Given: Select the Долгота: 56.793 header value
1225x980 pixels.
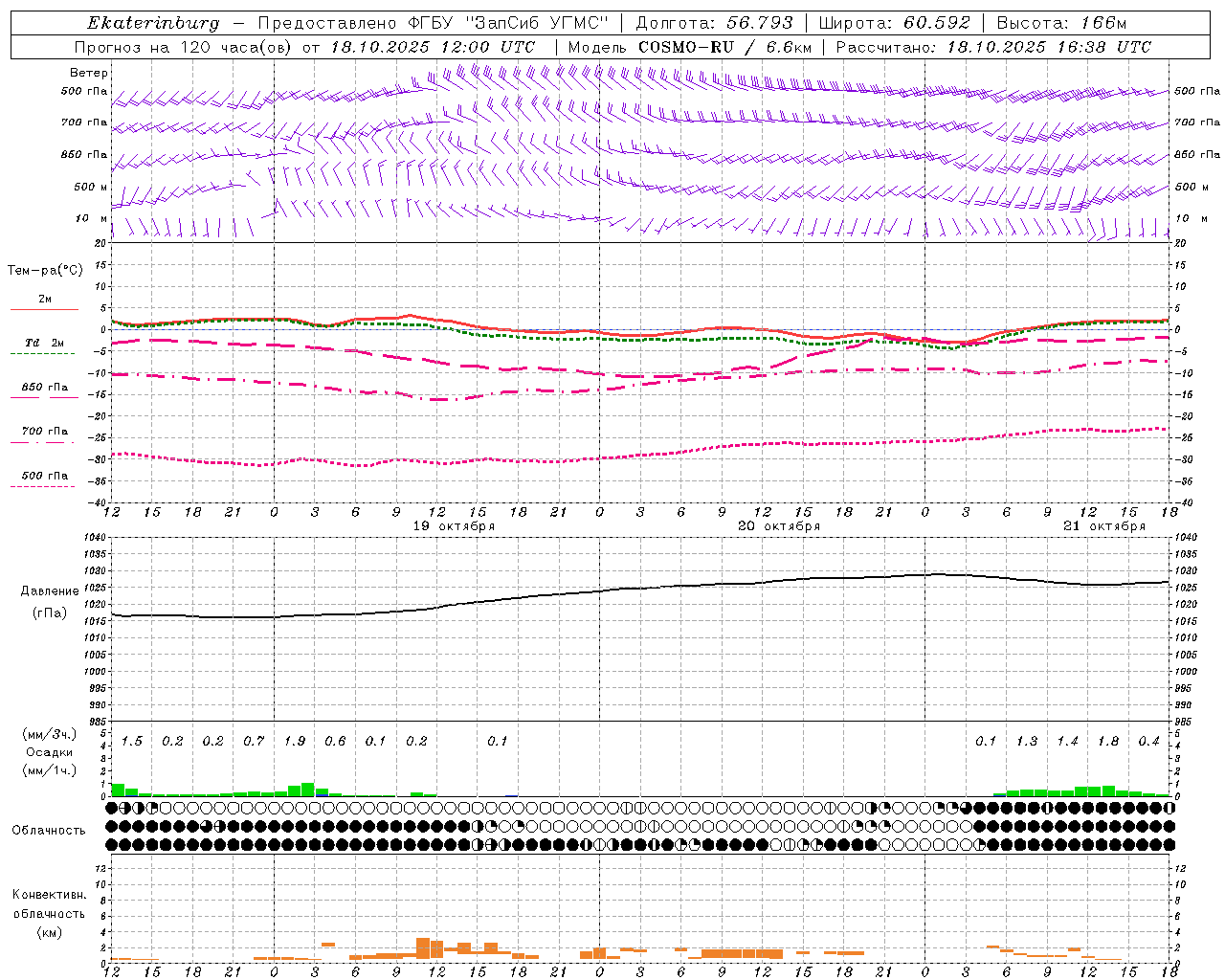Looking at the screenshot, I should click(x=714, y=23).
